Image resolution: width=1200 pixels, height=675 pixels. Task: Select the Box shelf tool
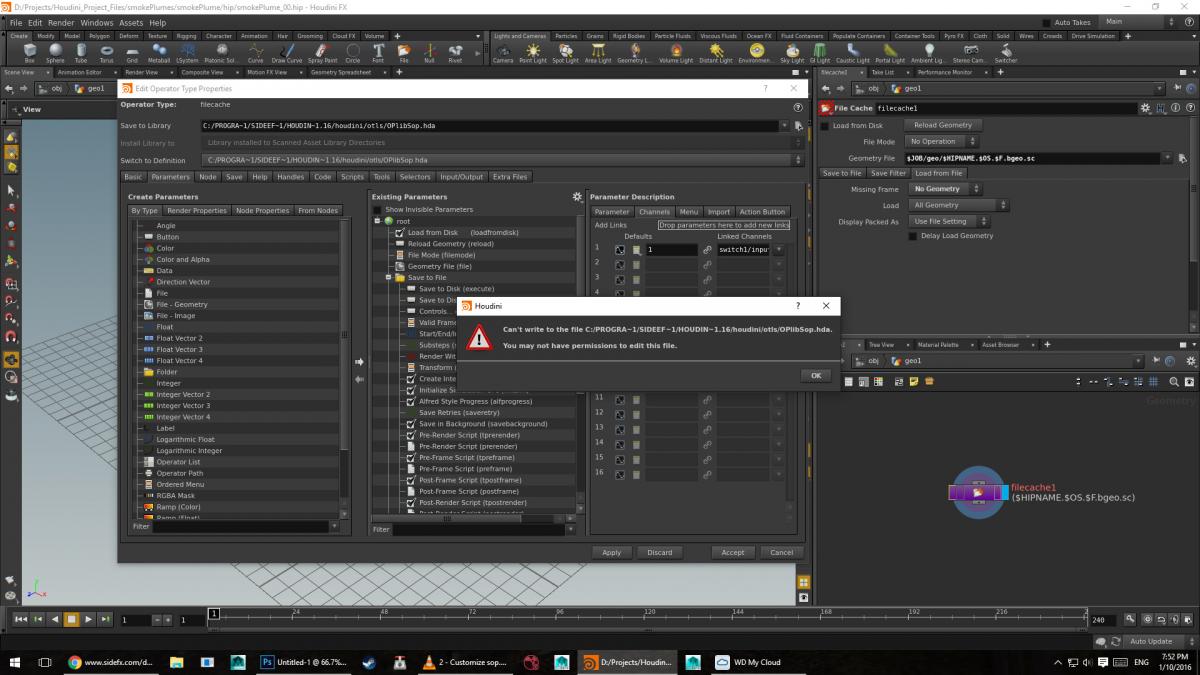click(29, 53)
